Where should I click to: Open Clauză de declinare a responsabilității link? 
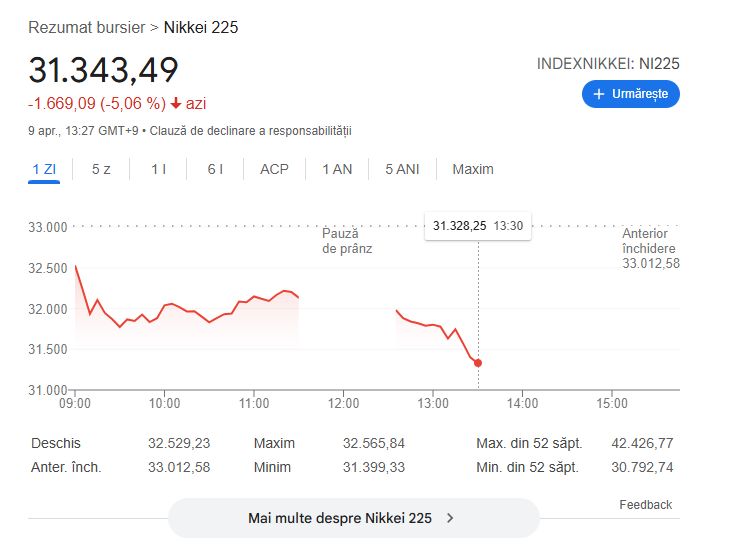251,131
